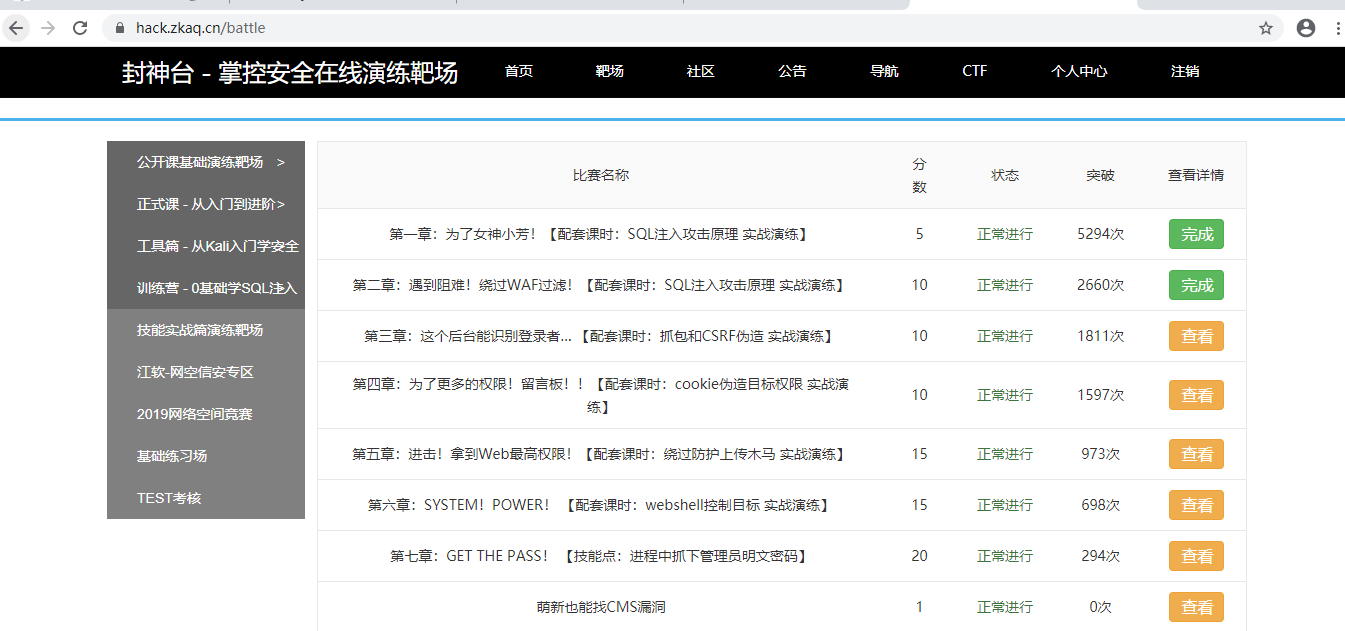
Task: Click the green 完成 button for 第一章
Action: (1196, 234)
